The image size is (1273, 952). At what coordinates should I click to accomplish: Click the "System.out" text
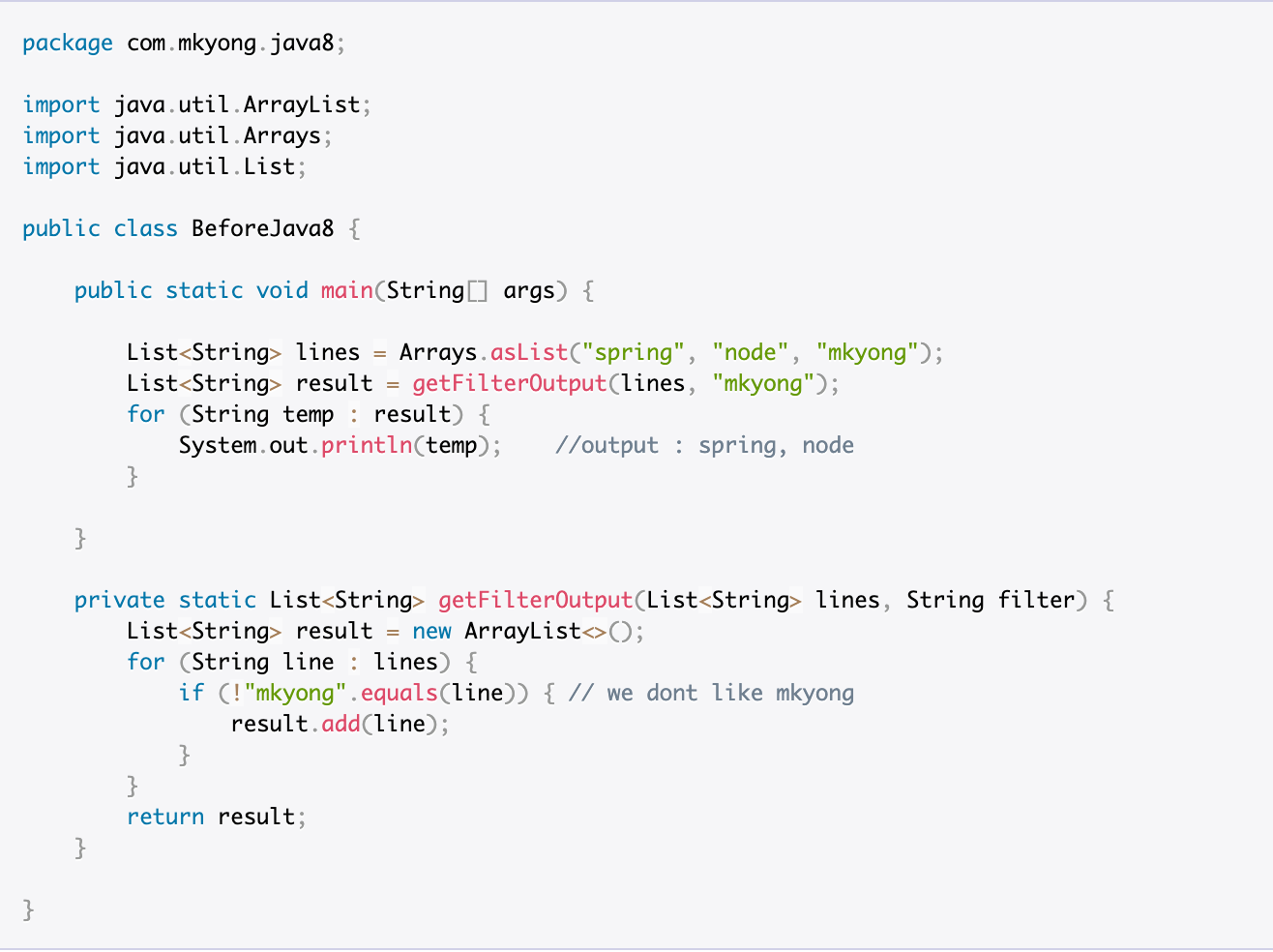(x=243, y=446)
